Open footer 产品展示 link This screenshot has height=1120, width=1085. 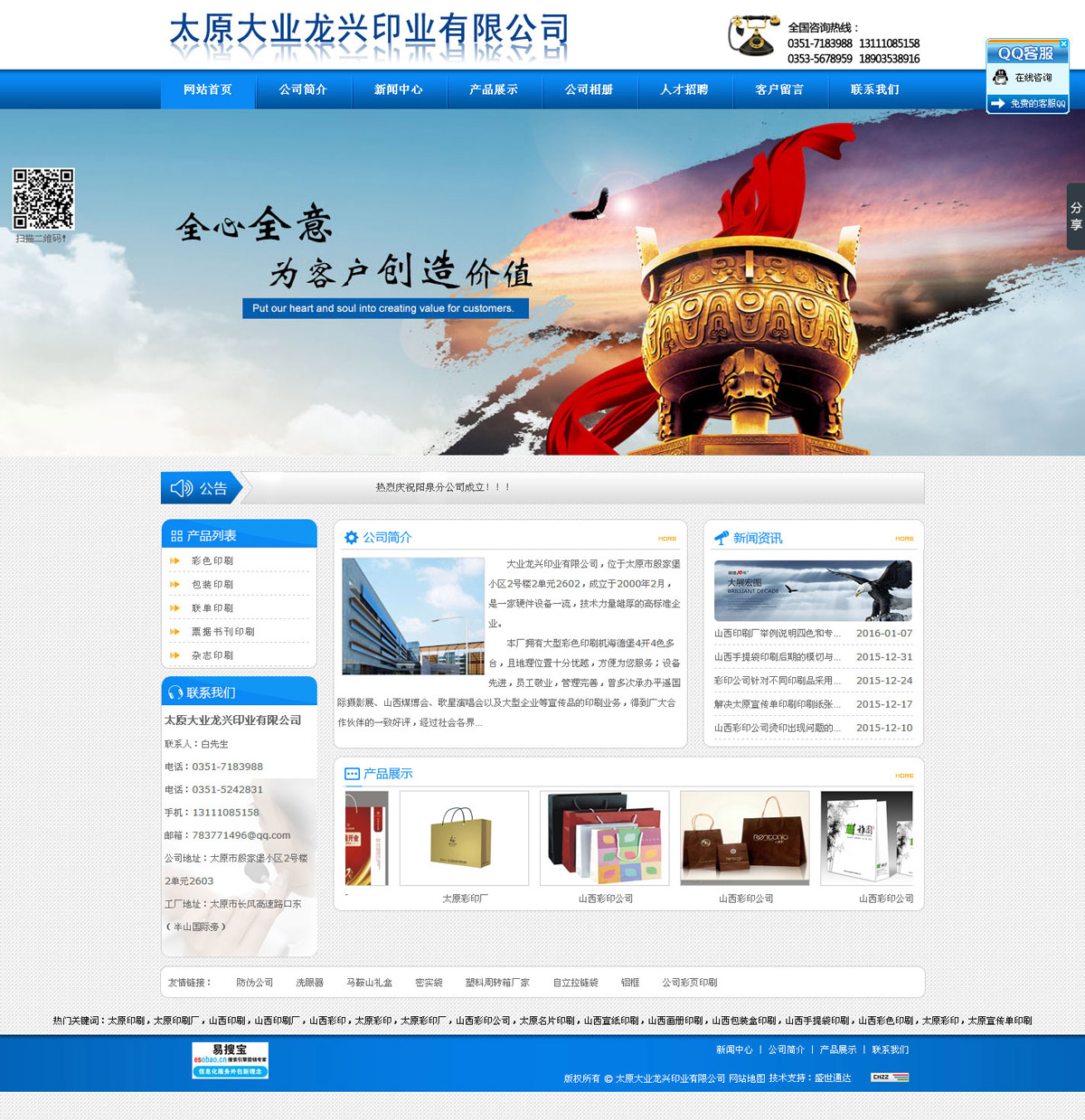[837, 1049]
